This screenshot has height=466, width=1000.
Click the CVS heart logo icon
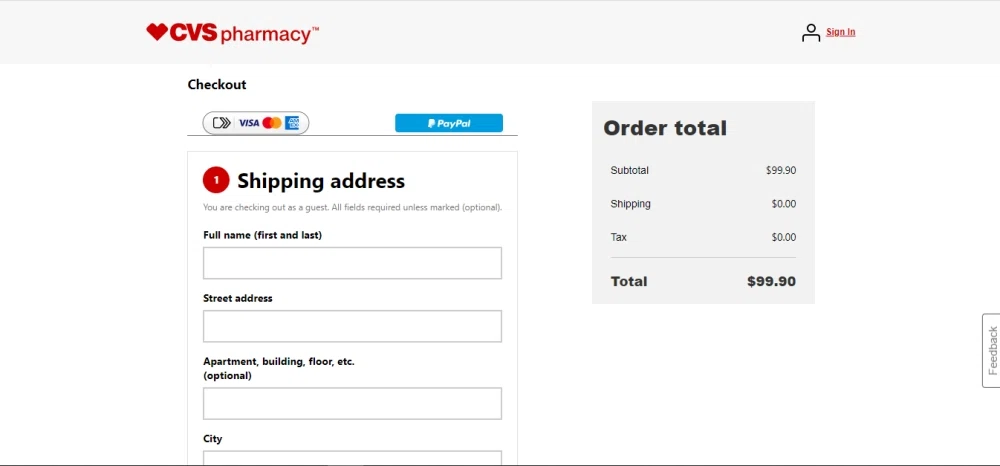(157, 32)
